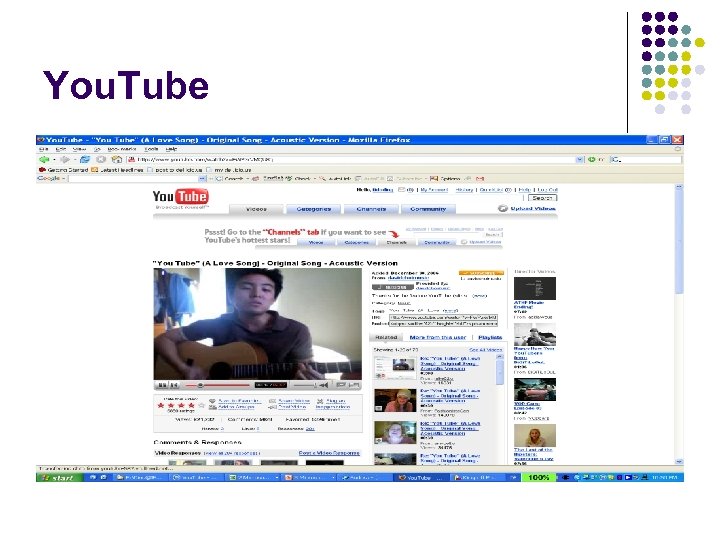Open the address bar history dropdown
Screen dimensions: 720x540
coord(580,159)
